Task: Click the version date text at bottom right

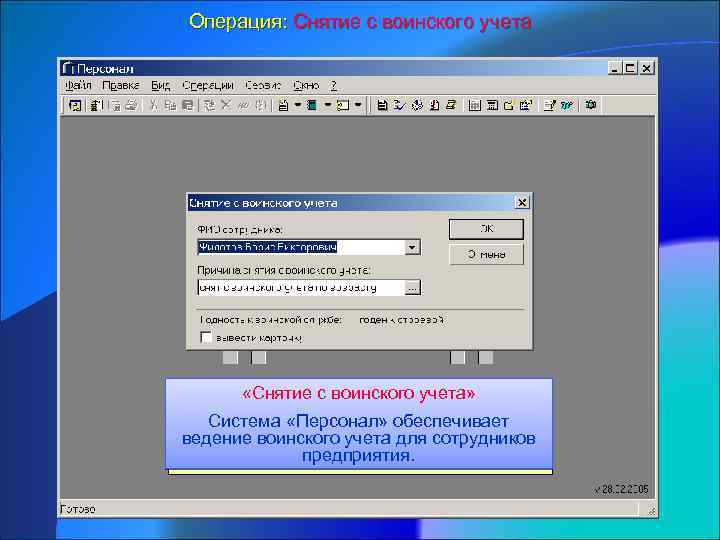Action: [x=621, y=489]
